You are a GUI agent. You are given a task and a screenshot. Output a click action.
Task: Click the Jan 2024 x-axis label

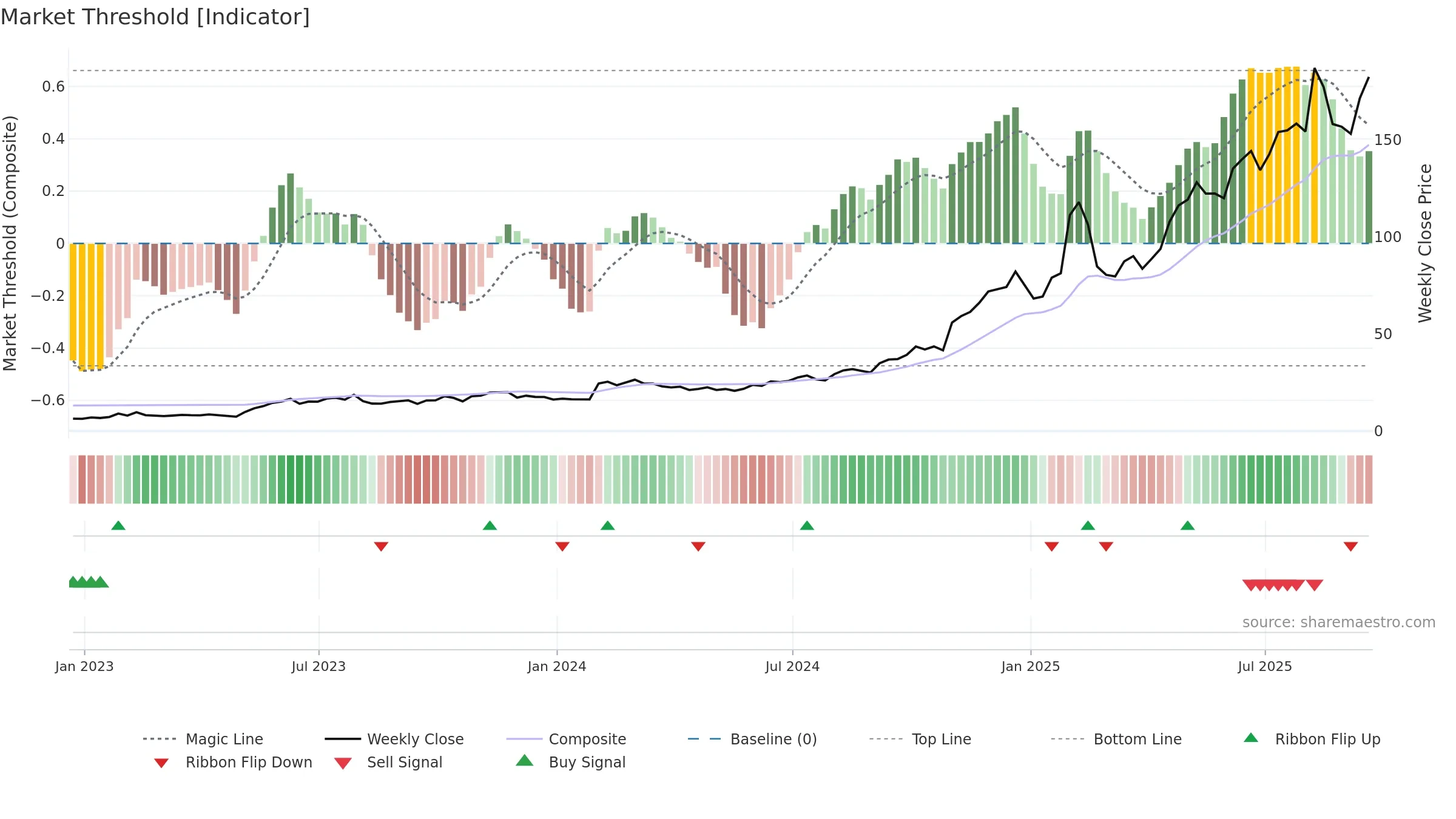(557, 666)
